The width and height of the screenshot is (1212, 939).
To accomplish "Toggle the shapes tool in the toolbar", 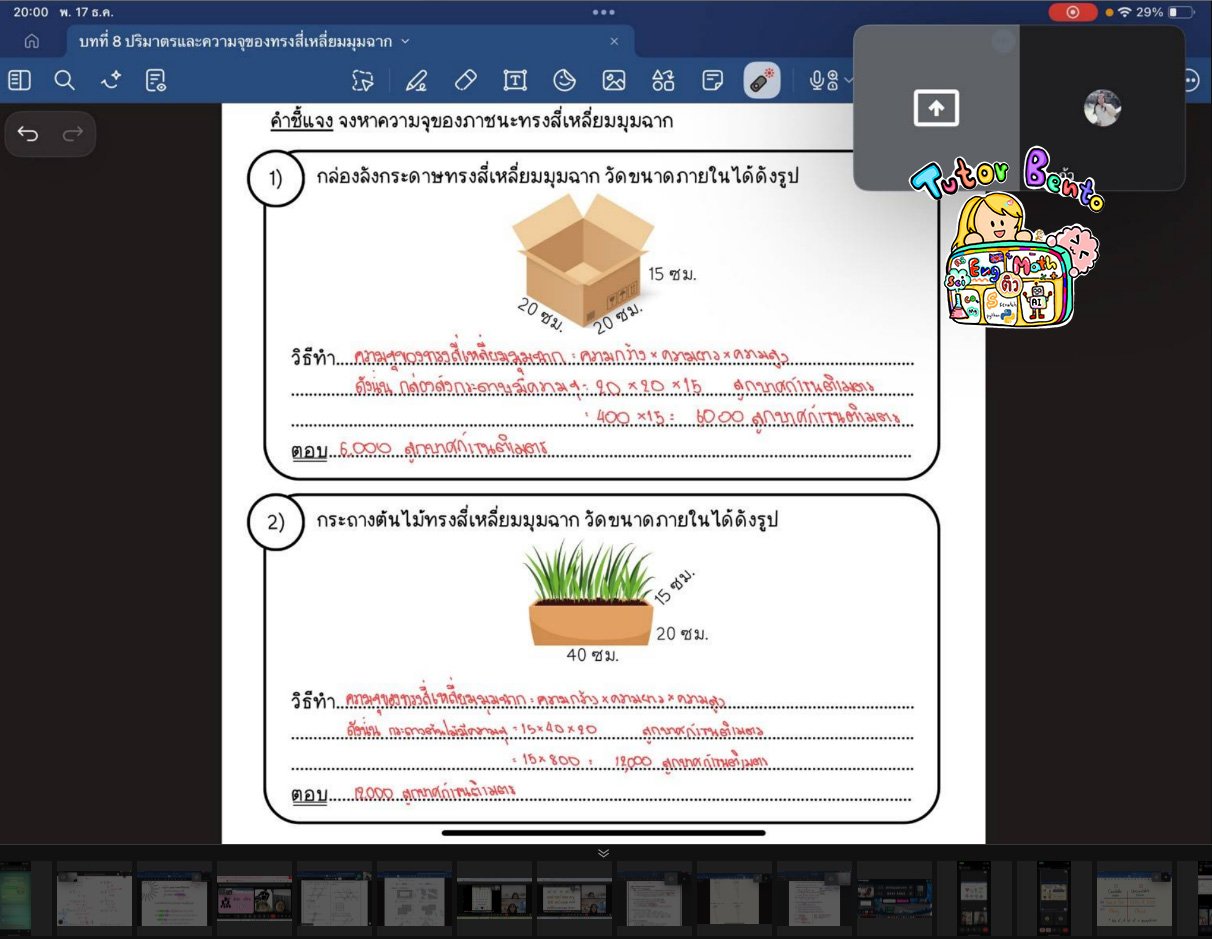I will [x=662, y=80].
